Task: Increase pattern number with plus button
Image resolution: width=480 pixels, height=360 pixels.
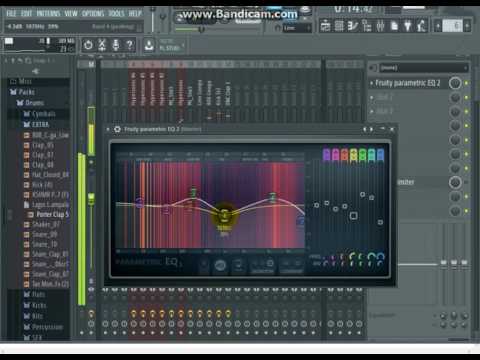Action: pos(467,26)
